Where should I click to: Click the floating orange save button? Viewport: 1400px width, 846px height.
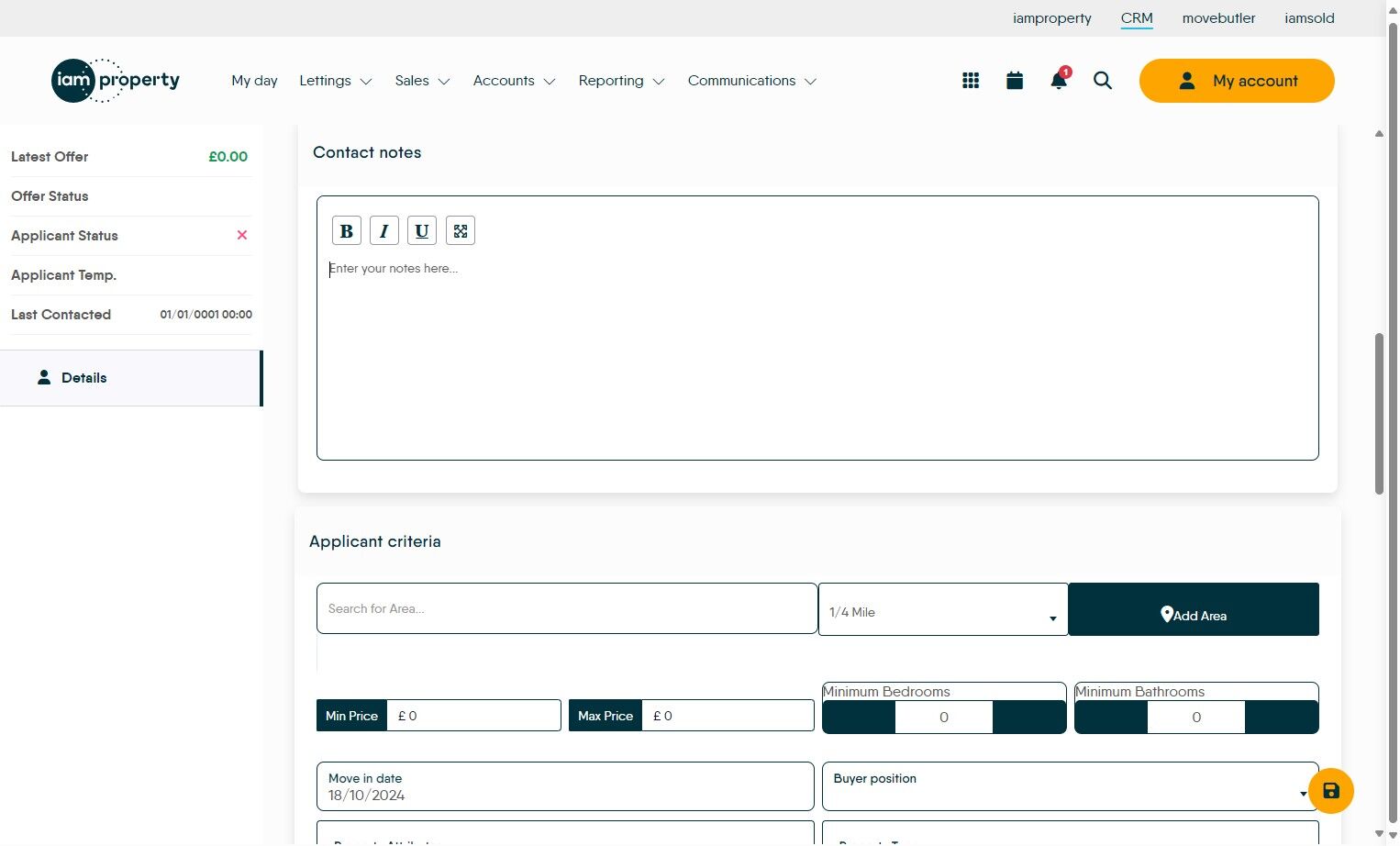1331,791
